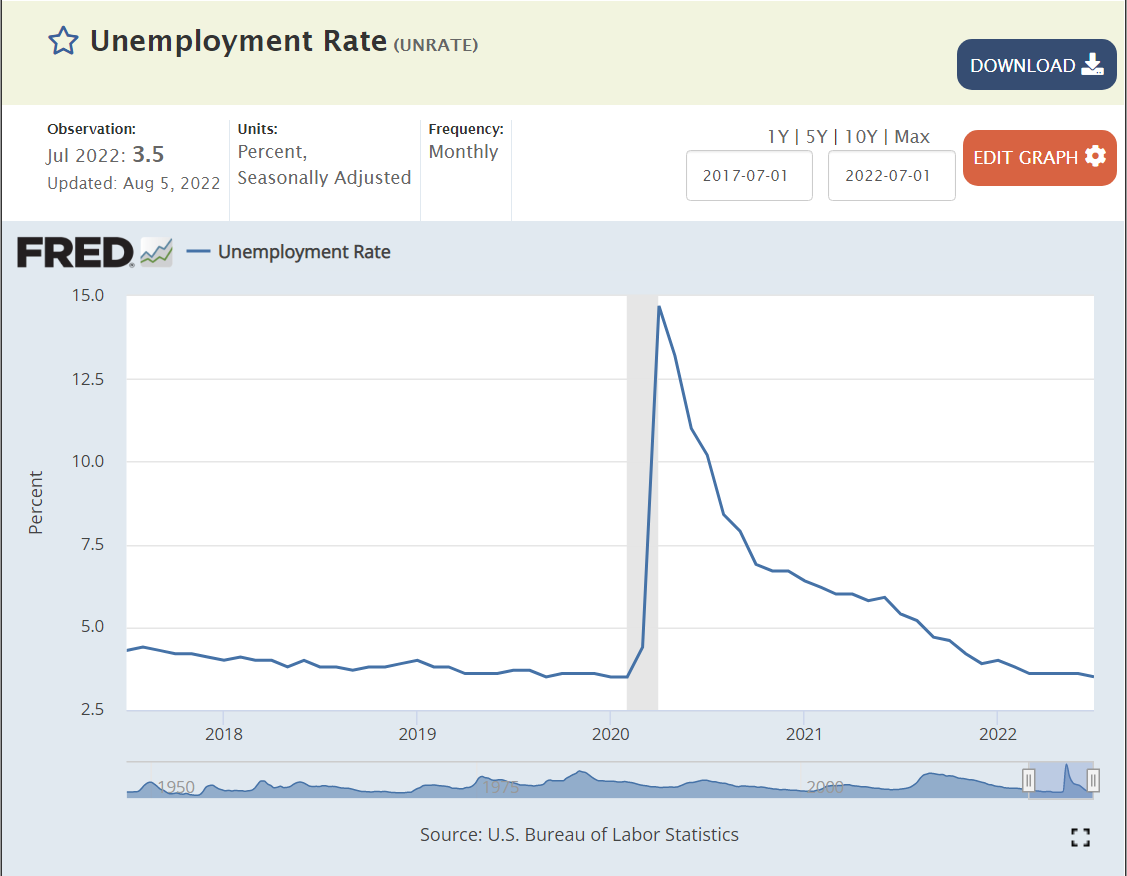The width and height of the screenshot is (1127, 876).
Task: Click the 2020 peak on chart line
Action: [659, 307]
